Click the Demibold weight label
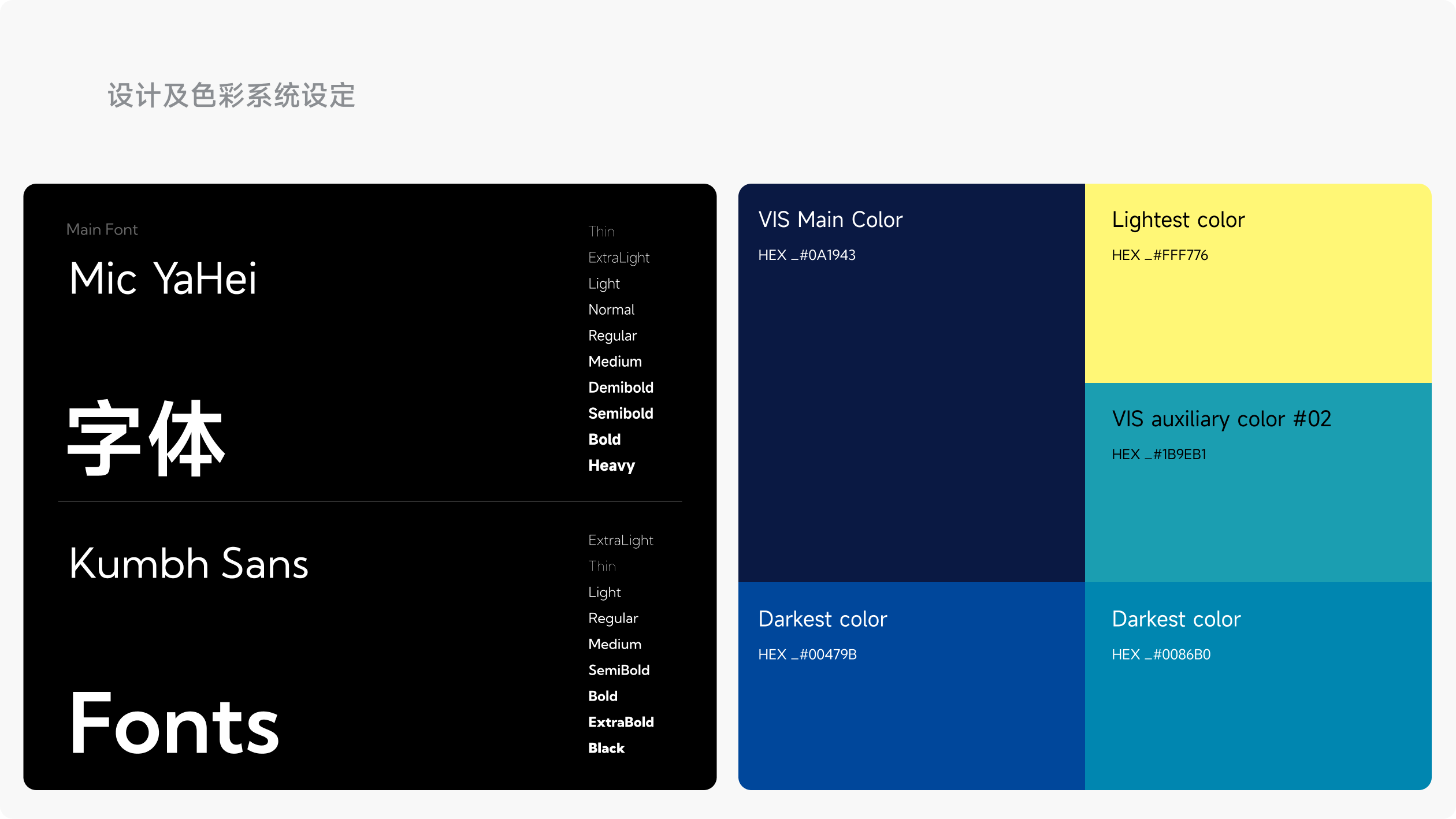This screenshot has width=1456, height=819. point(621,388)
